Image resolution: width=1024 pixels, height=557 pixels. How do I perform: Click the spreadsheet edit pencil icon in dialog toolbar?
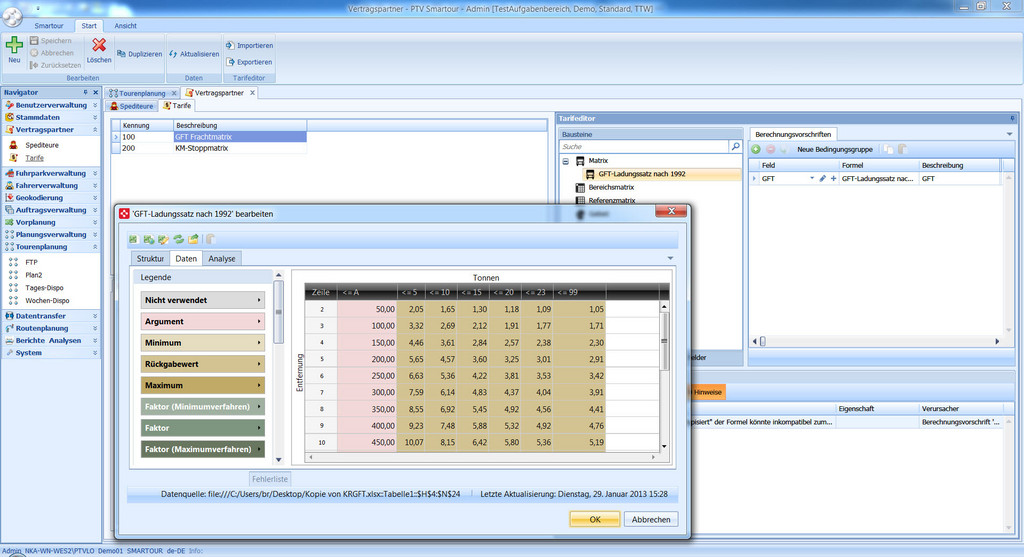point(163,239)
